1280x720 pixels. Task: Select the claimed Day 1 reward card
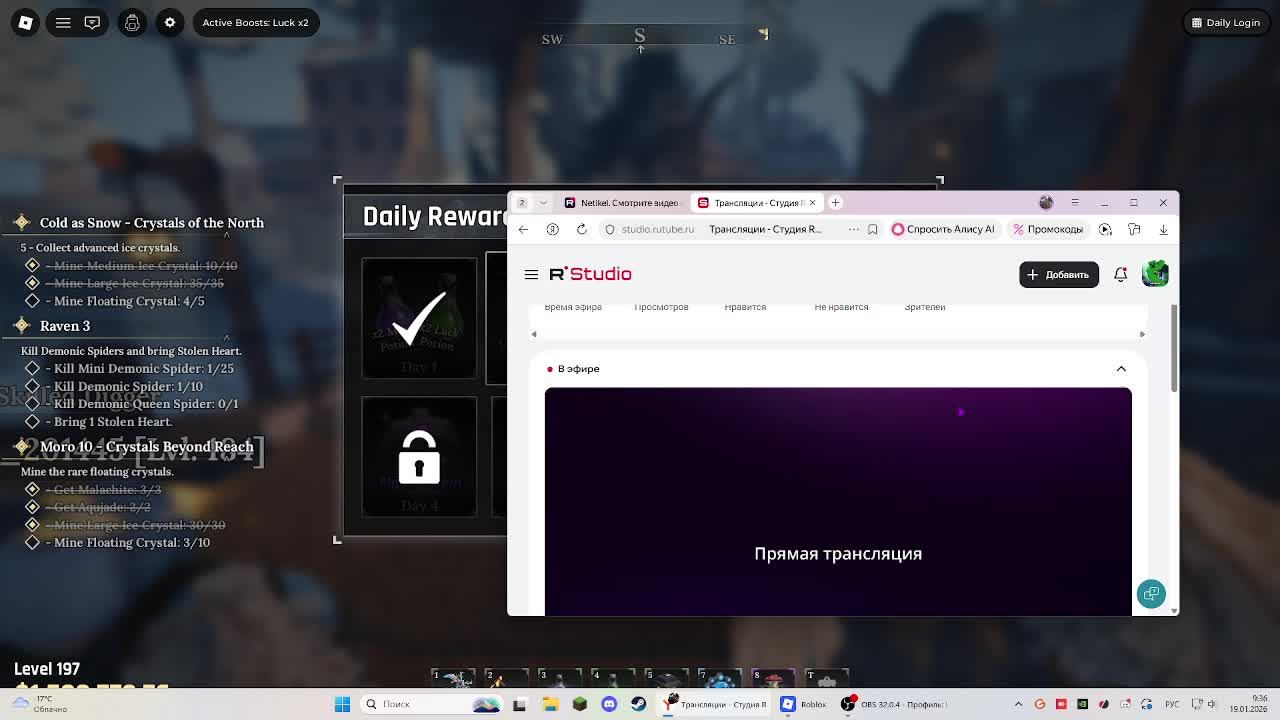coord(419,319)
